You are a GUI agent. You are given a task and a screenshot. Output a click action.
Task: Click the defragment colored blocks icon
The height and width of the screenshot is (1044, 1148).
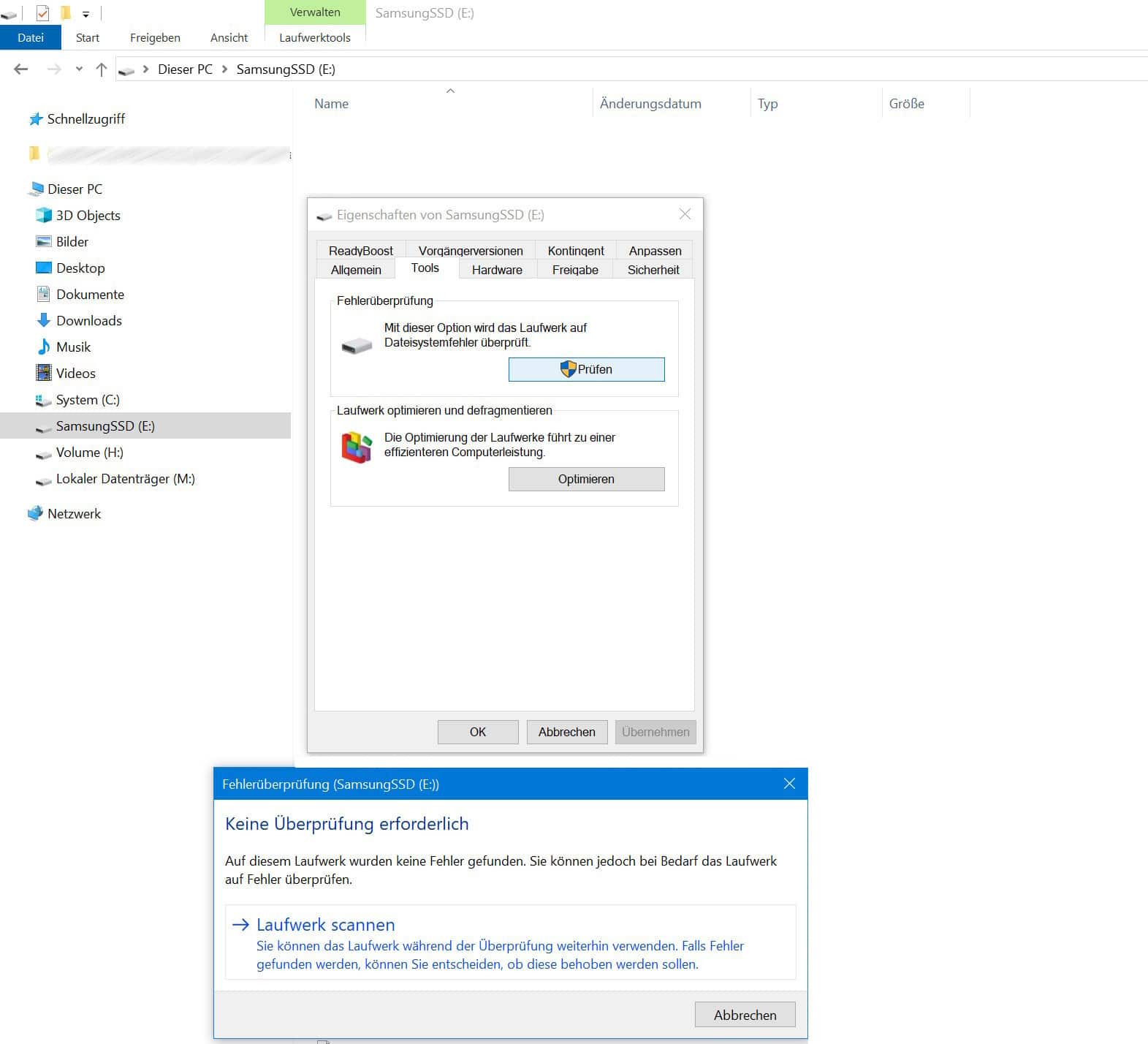click(357, 447)
